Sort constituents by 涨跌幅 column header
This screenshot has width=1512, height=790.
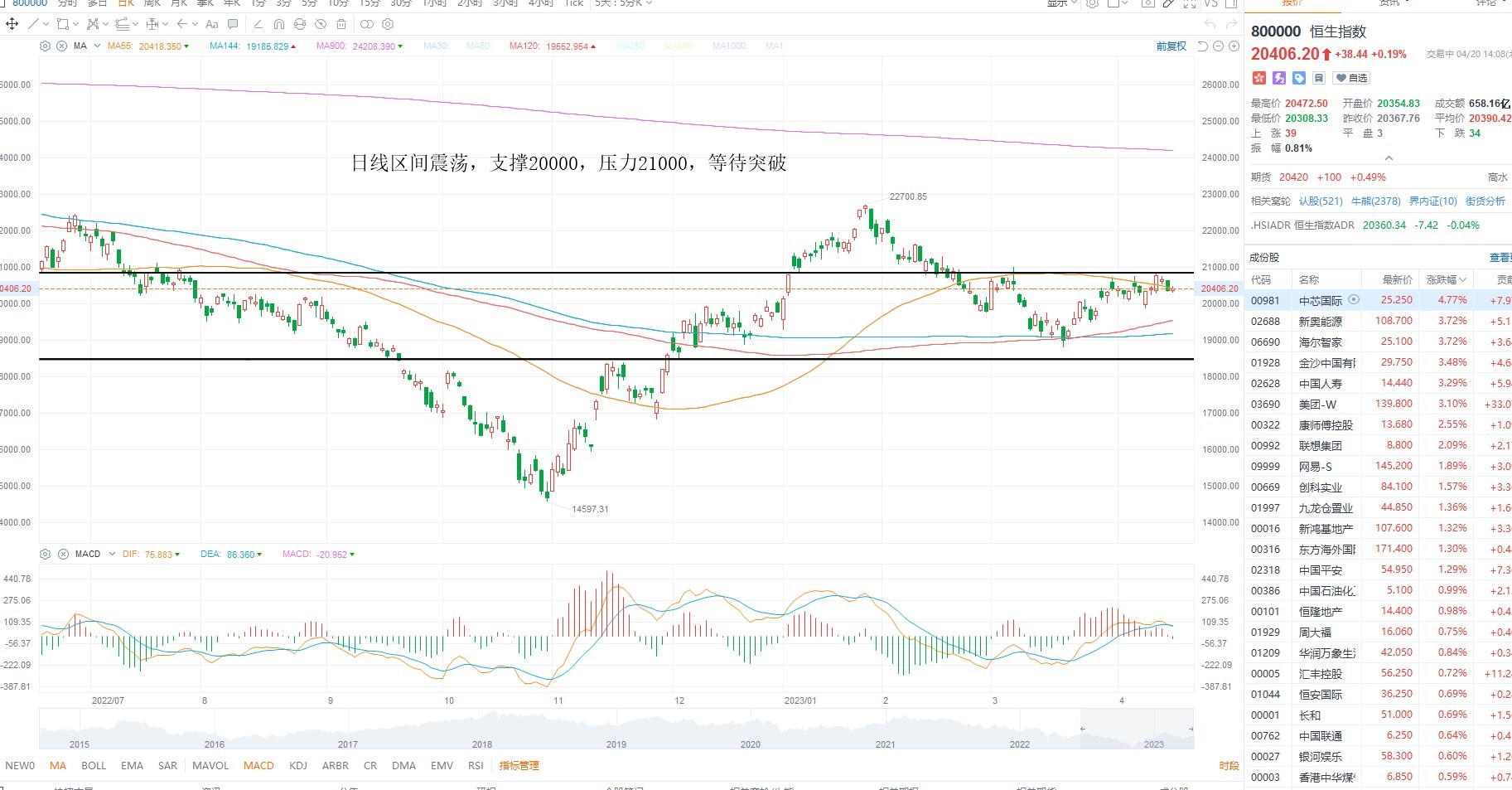(x=1446, y=280)
